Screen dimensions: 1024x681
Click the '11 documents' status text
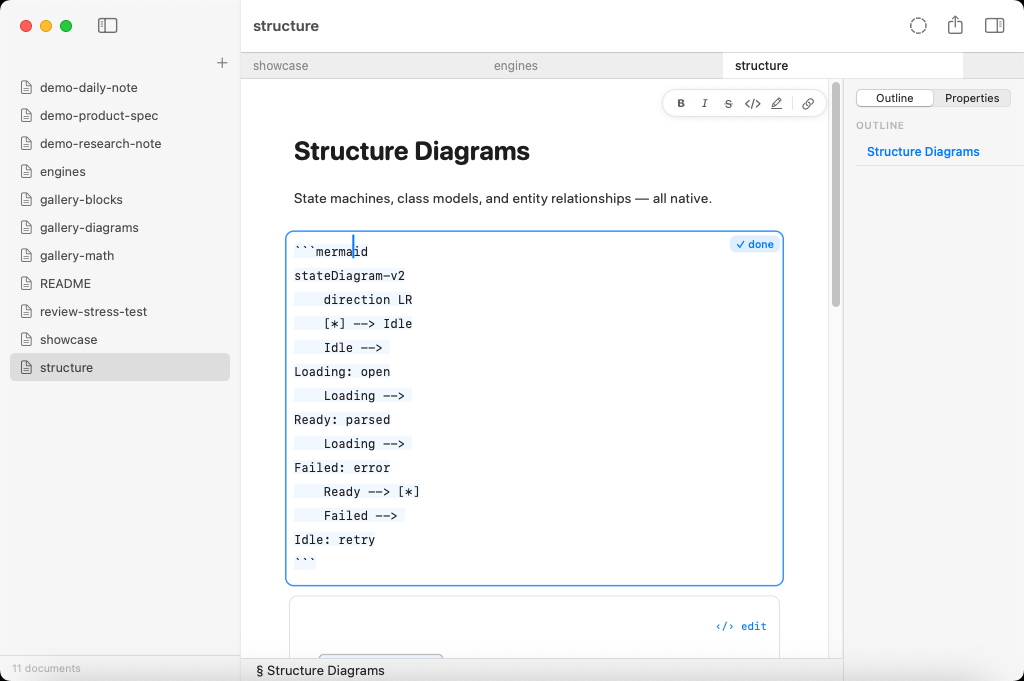pyautogui.click(x=46, y=669)
